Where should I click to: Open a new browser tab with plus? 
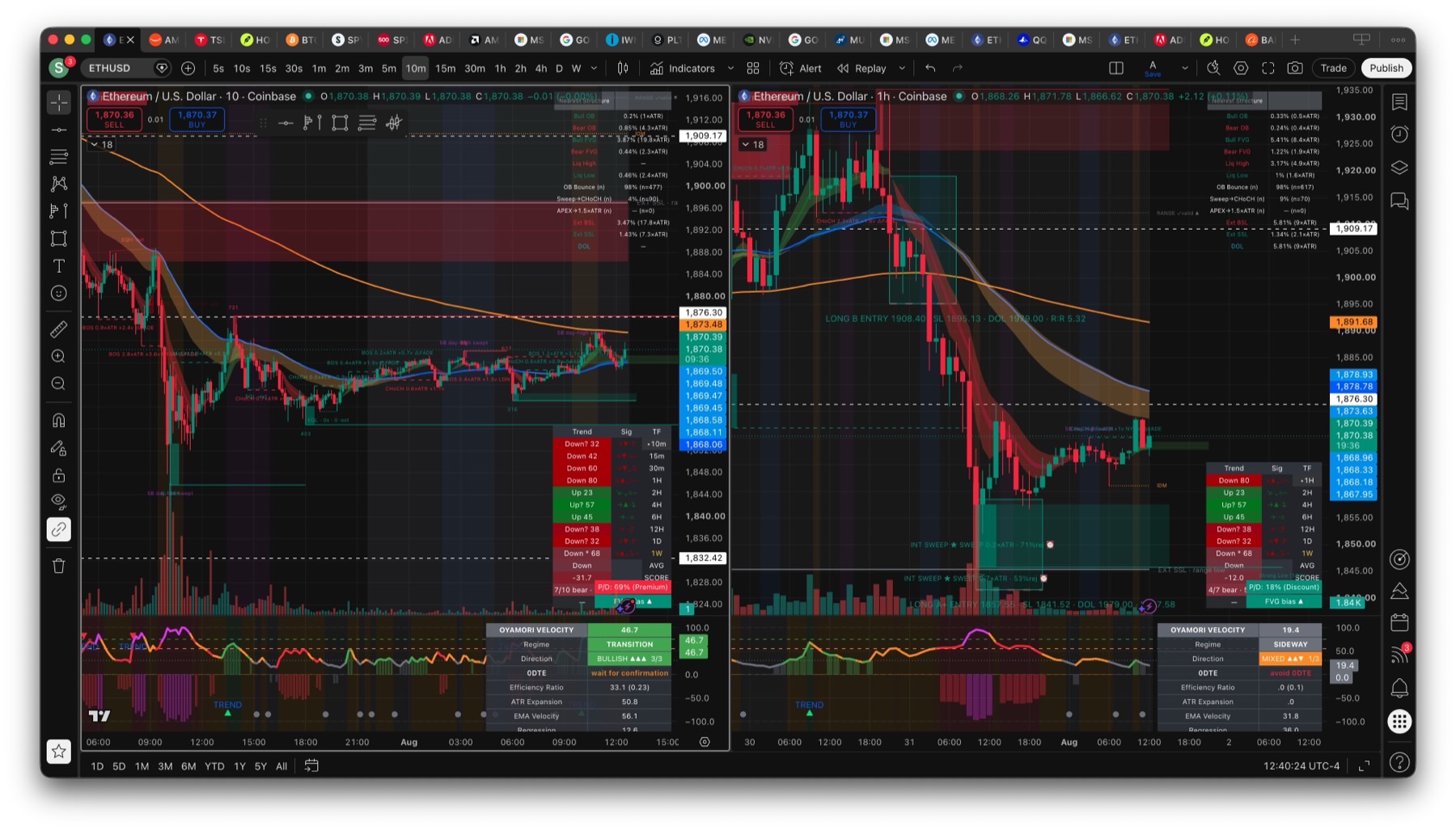pos(1295,39)
